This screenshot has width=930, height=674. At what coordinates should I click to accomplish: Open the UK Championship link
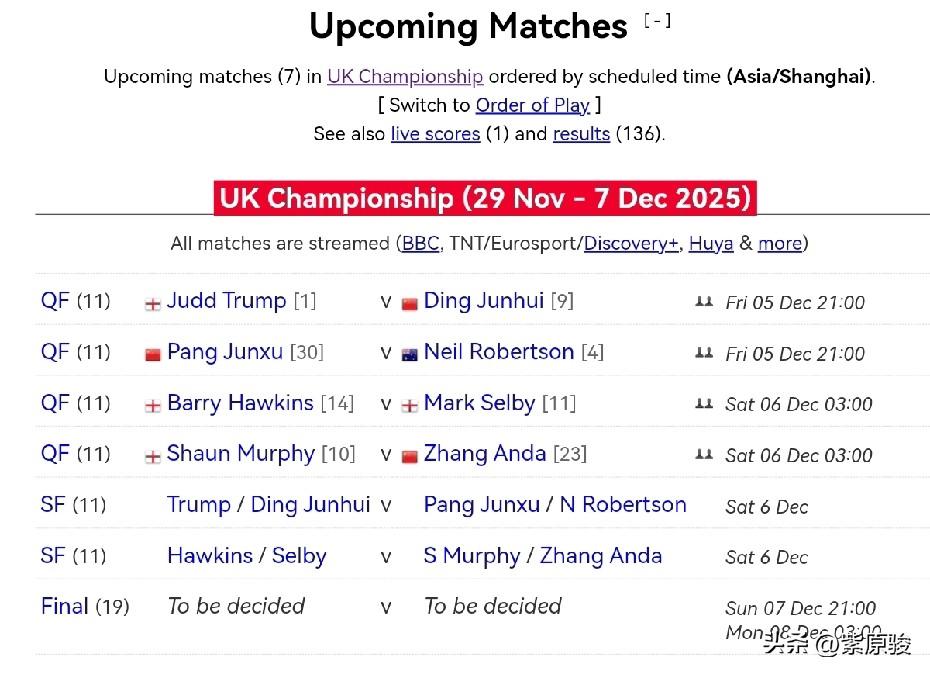coord(405,76)
